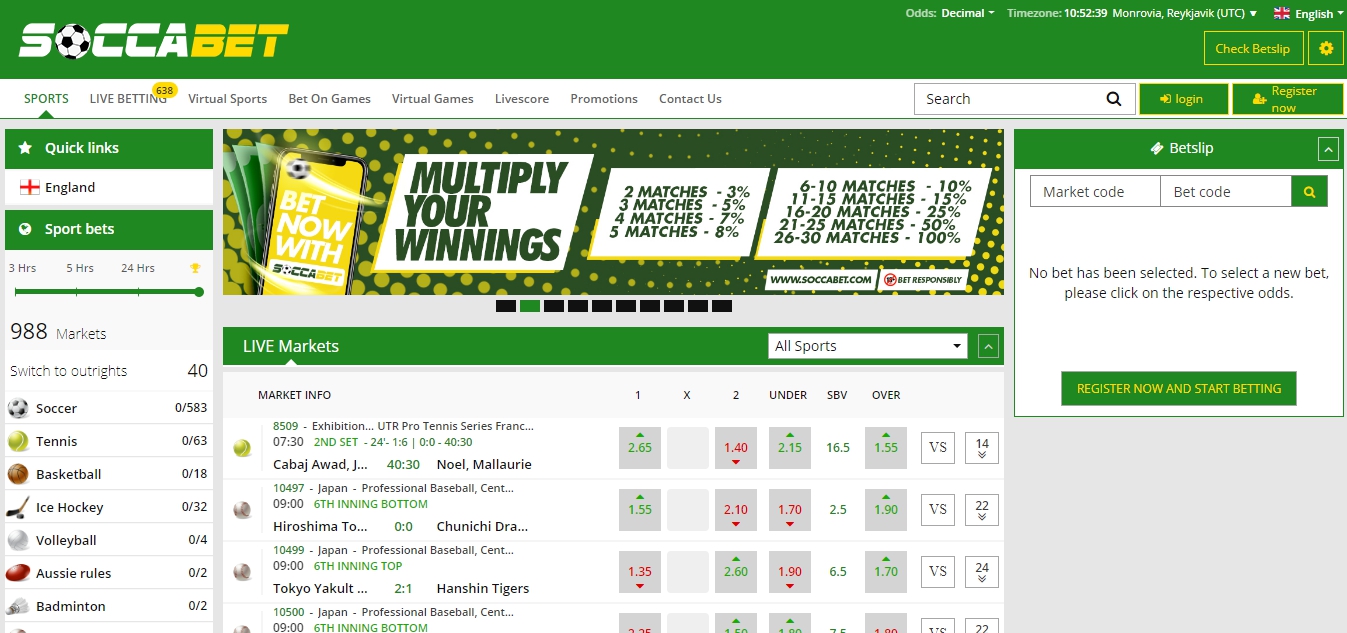Screen dimensions: 1347x633
Task: Go to Virtual Sports
Action: [228, 99]
